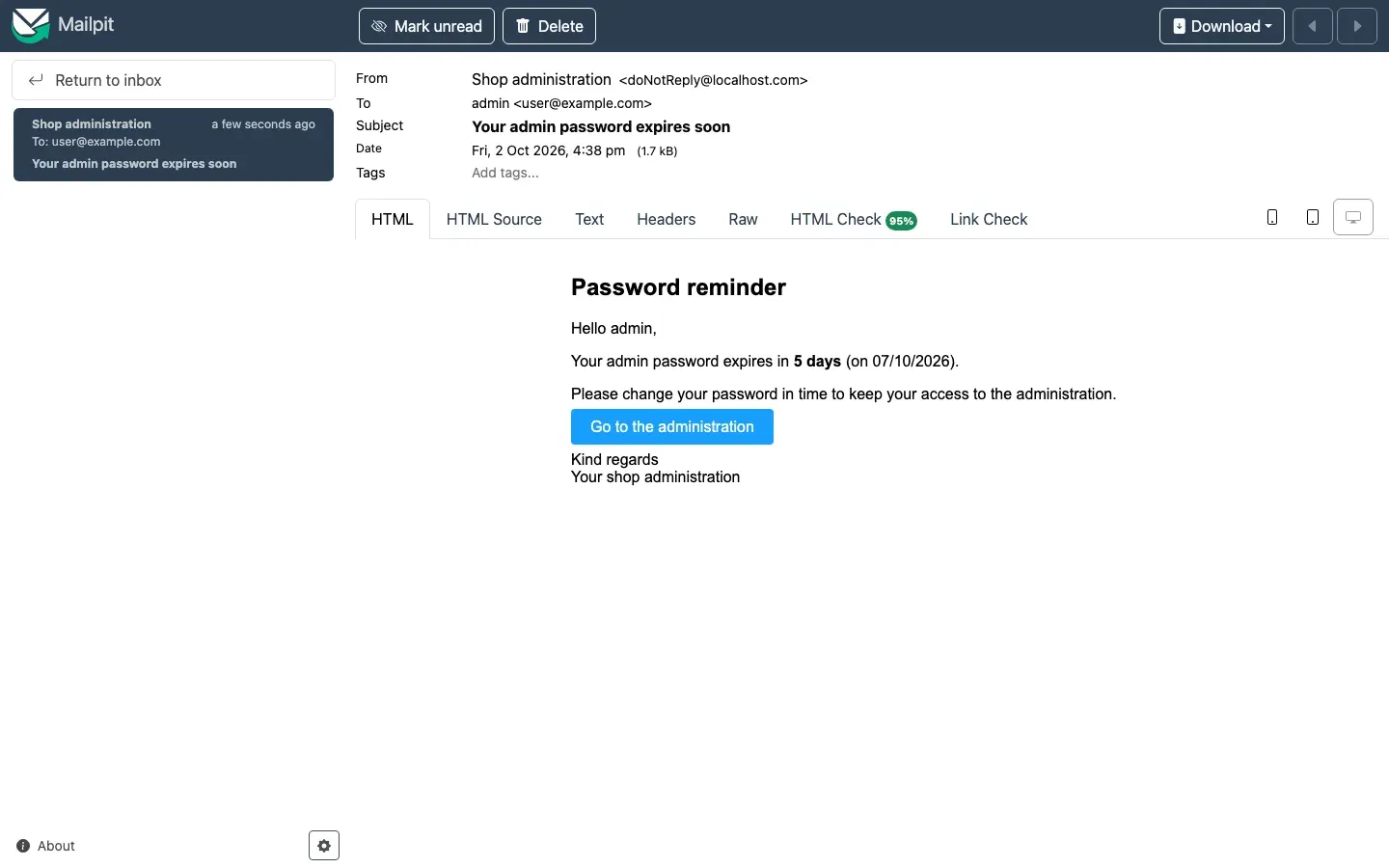
Task: Mark unread with the eye-slash button
Action: [426, 26]
